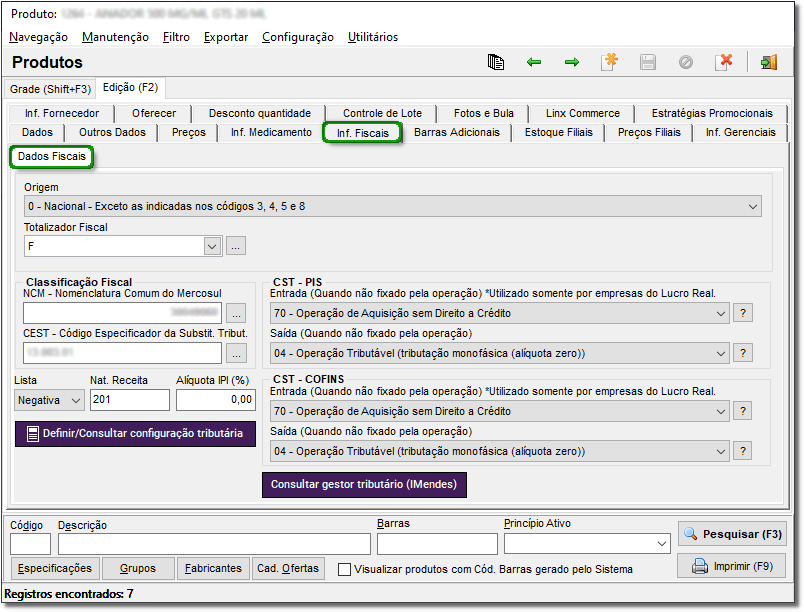The height and width of the screenshot is (612, 804).
Task: Click the Imprimir (F9) button
Action: click(x=732, y=566)
